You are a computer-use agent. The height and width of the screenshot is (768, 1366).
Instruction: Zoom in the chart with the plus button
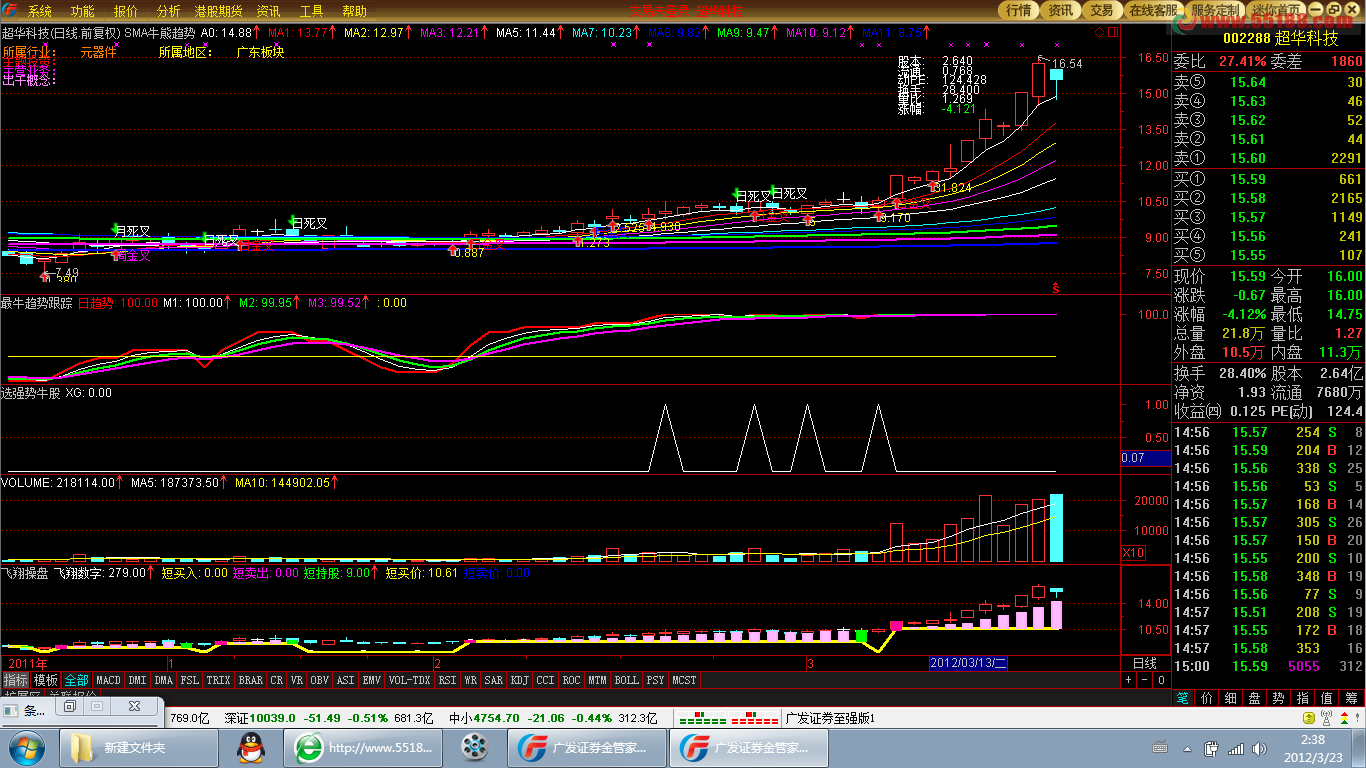[1129, 680]
